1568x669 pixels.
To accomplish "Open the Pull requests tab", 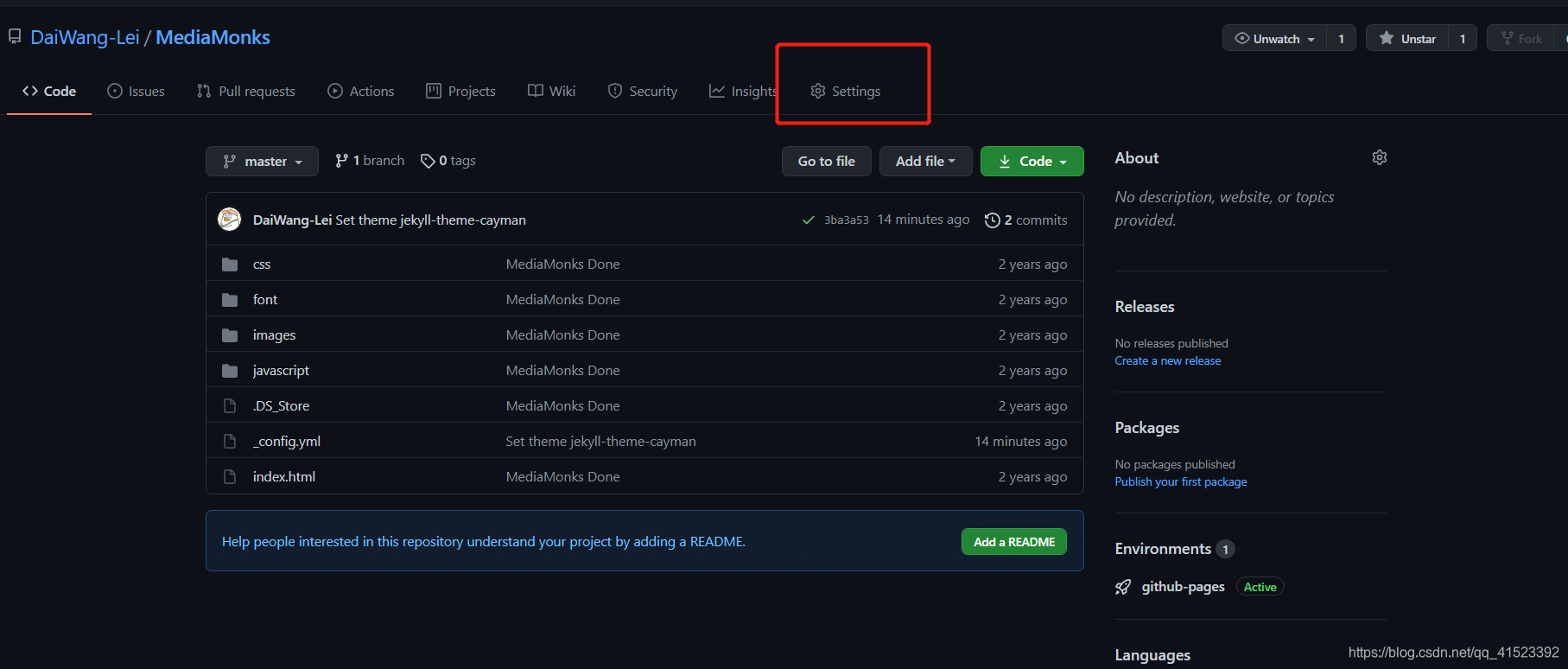I will 246,91.
